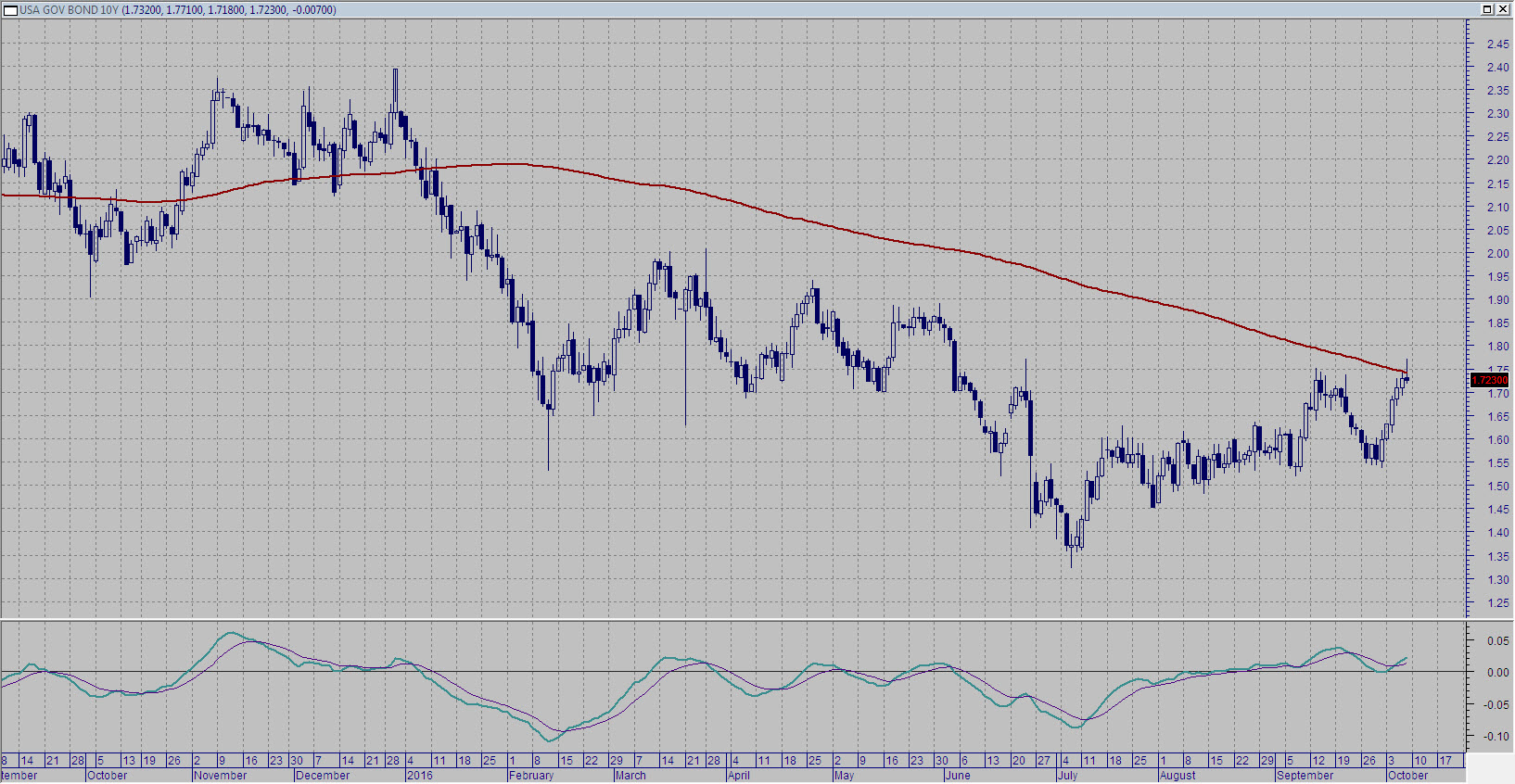This screenshot has width=1515, height=784.
Task: Select September on the time axis
Action: tap(1305, 776)
